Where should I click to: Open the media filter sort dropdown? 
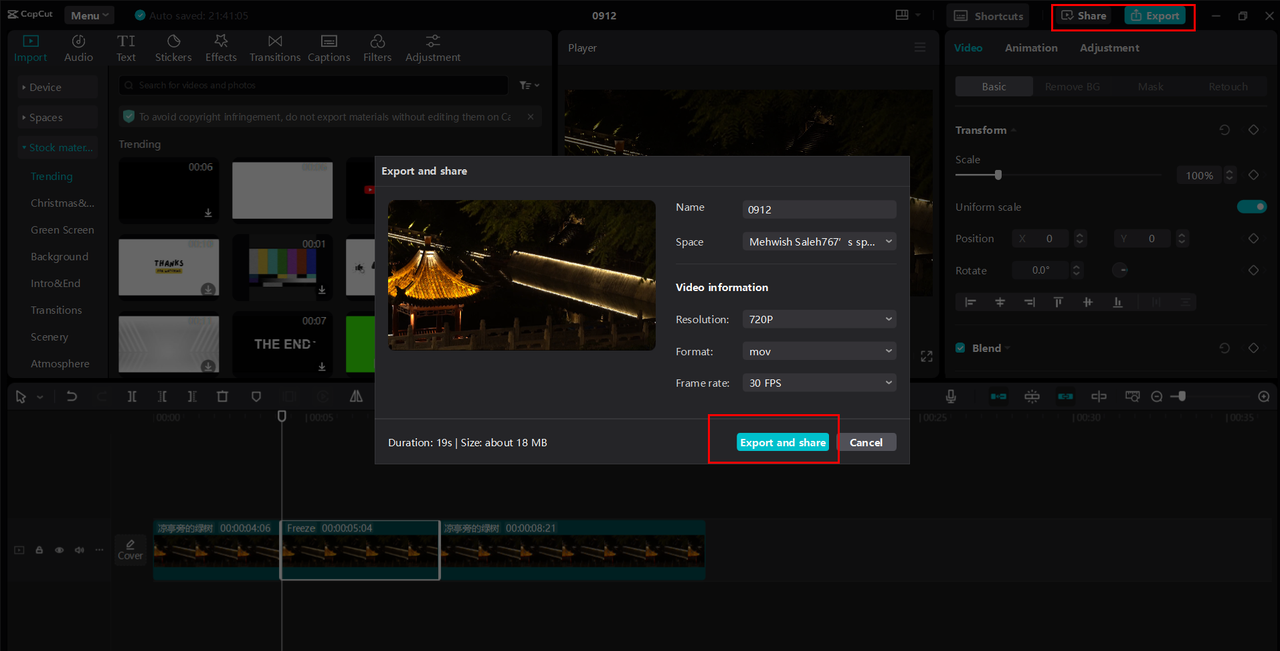point(530,86)
